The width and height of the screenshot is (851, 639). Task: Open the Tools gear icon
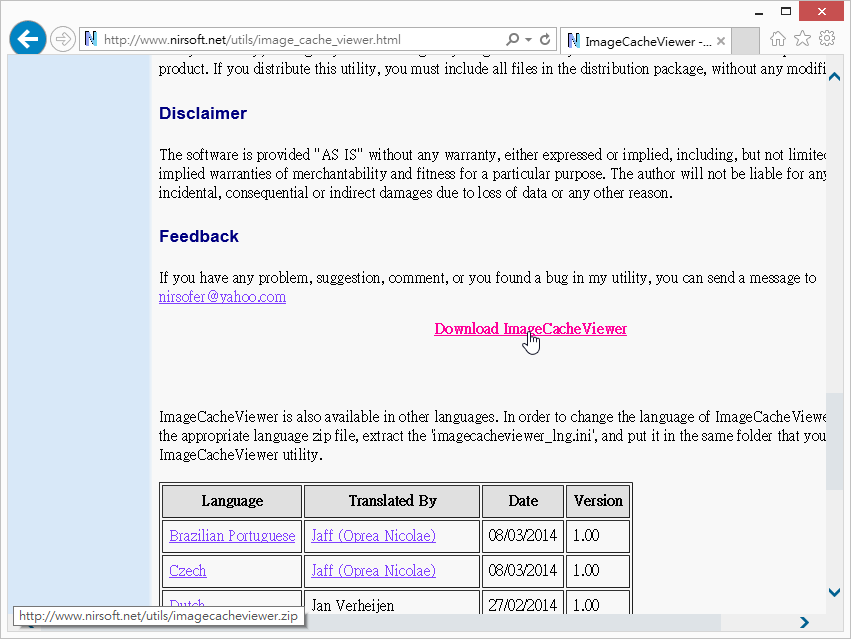[827, 39]
